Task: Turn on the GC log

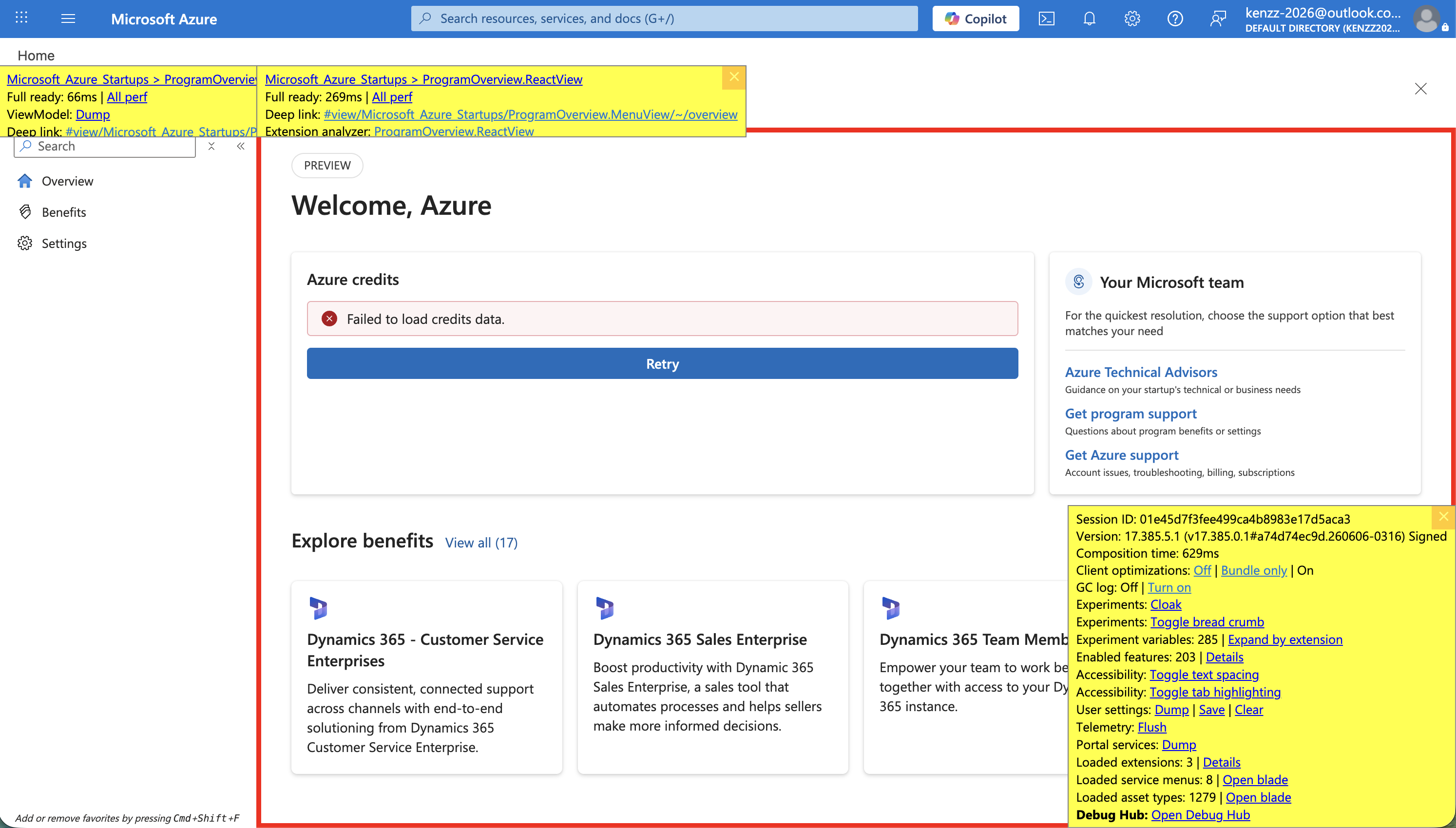Action: (x=1169, y=587)
